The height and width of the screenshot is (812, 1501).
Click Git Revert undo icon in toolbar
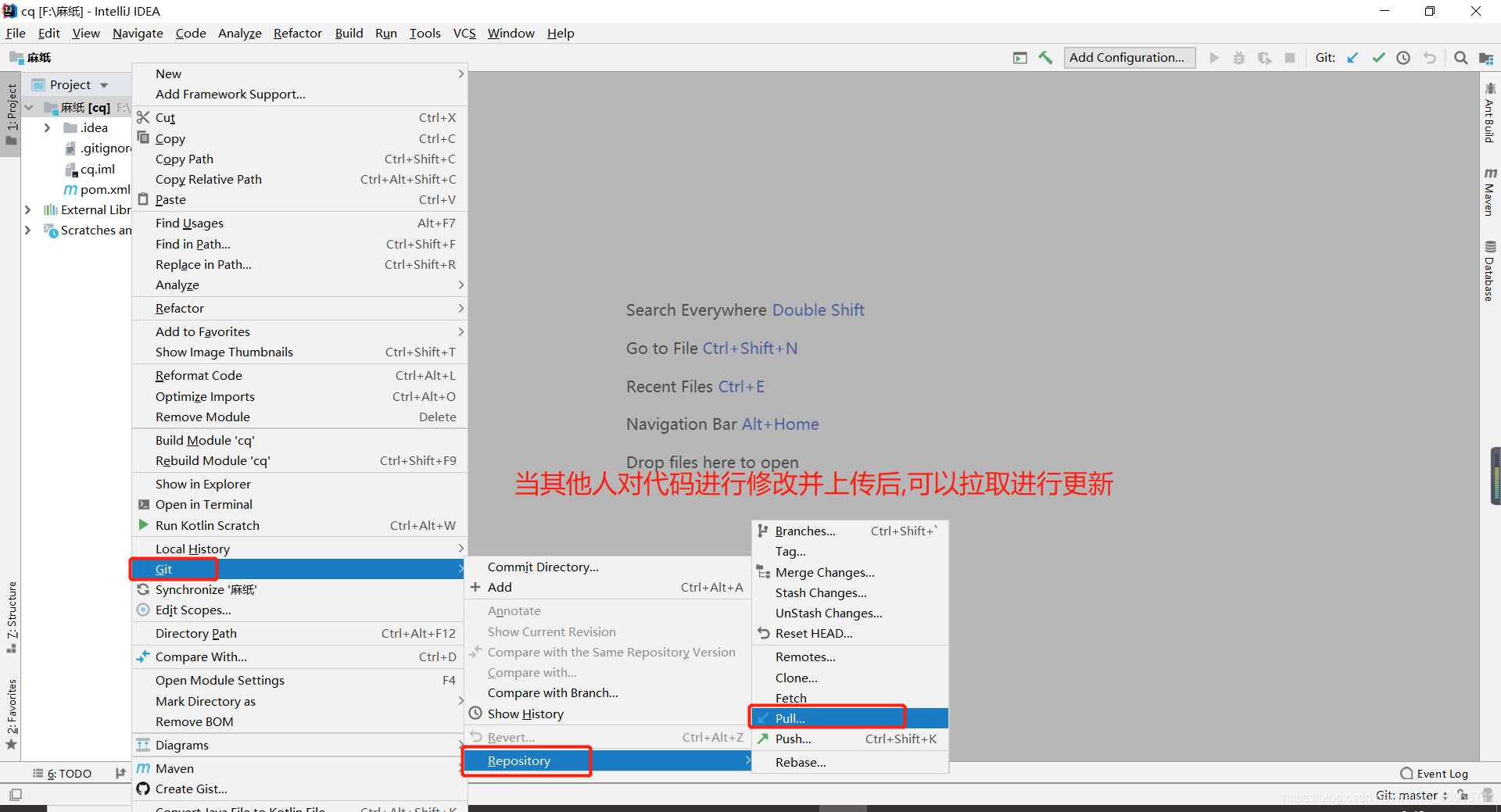point(1430,58)
